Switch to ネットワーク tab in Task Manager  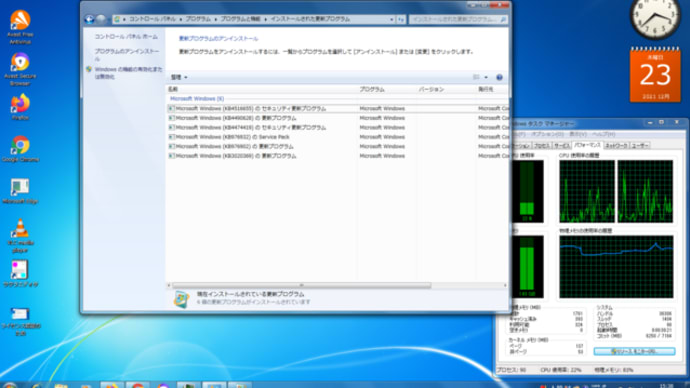click(x=616, y=146)
